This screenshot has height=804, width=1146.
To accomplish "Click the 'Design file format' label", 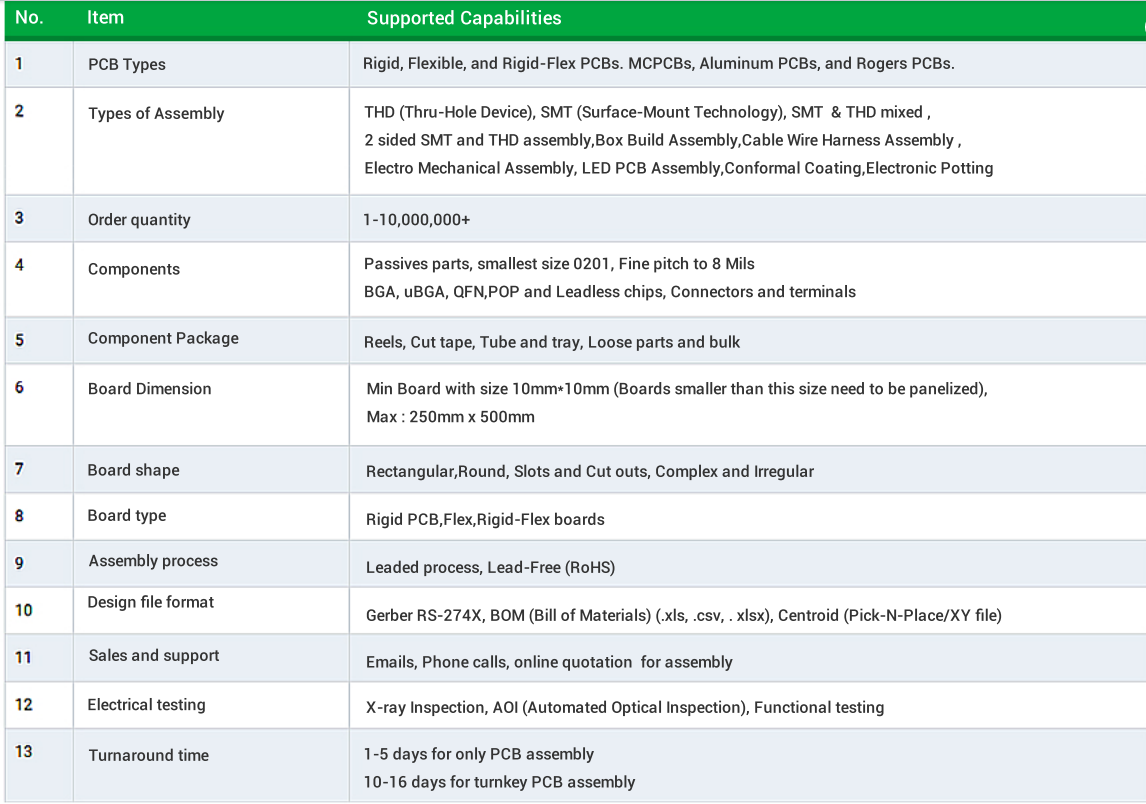I will (151, 602).
